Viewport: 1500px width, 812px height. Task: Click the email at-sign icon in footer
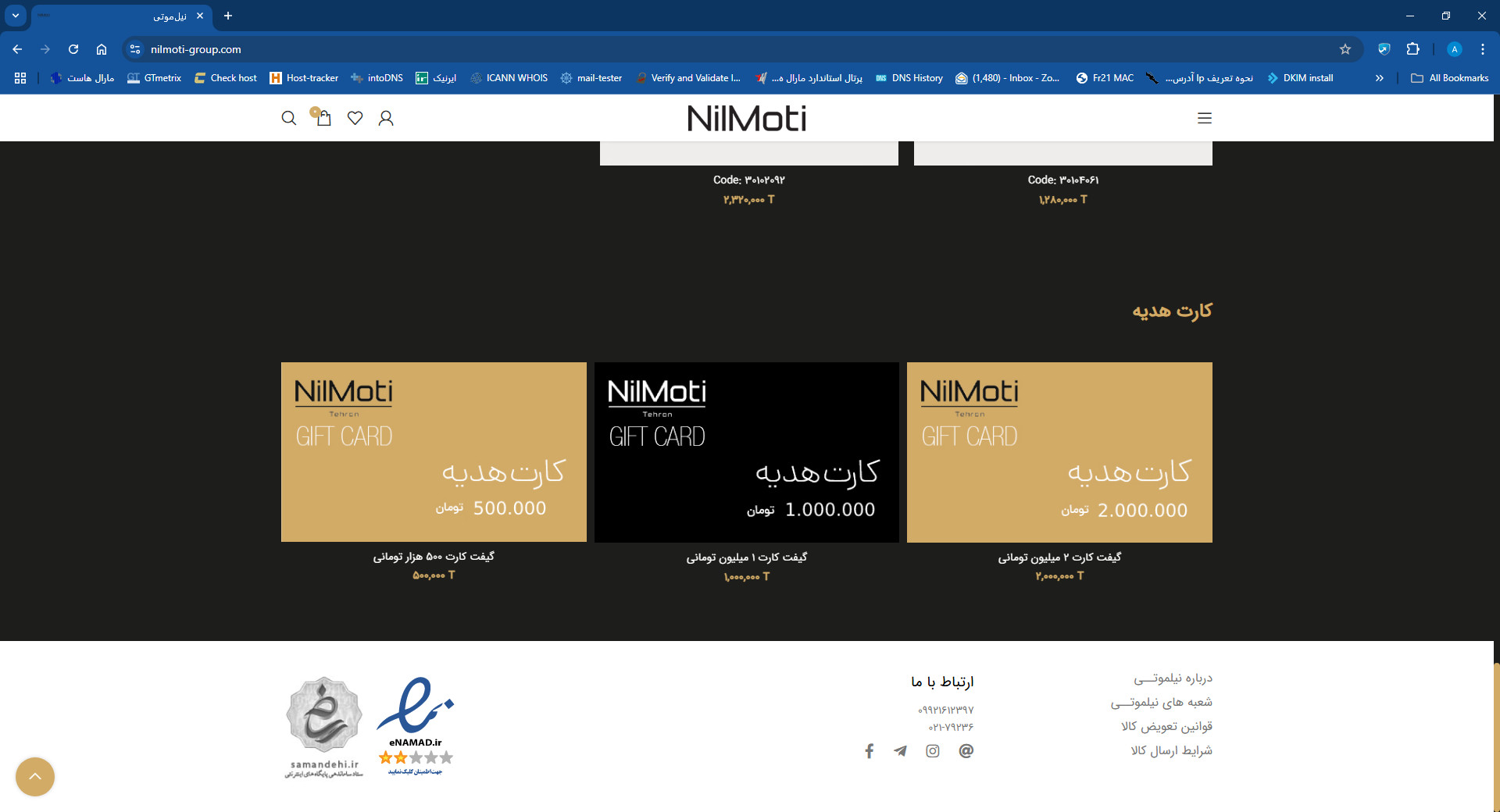[966, 751]
